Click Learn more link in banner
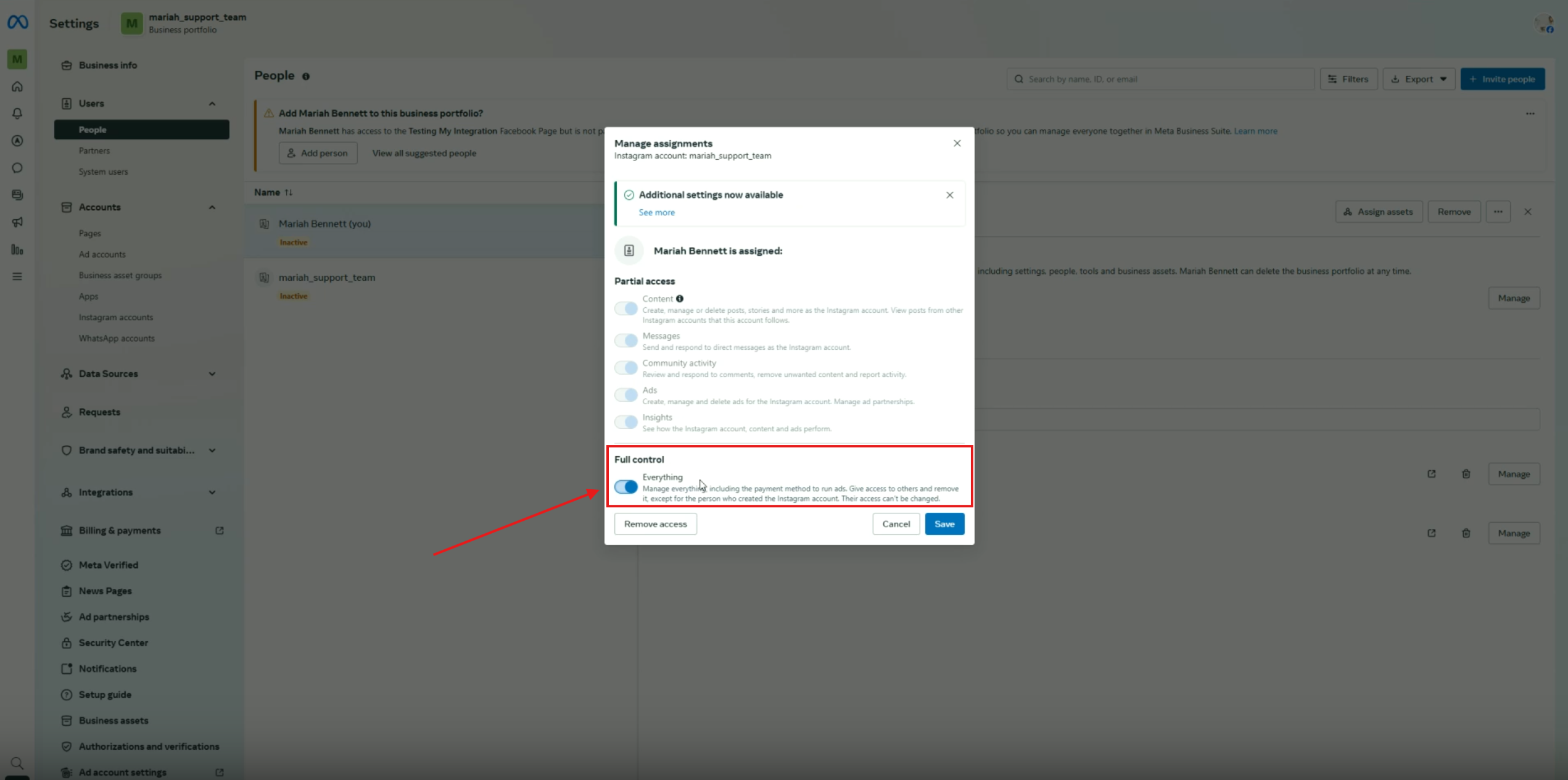Viewport: 1568px width, 780px height. pyautogui.click(x=1255, y=131)
